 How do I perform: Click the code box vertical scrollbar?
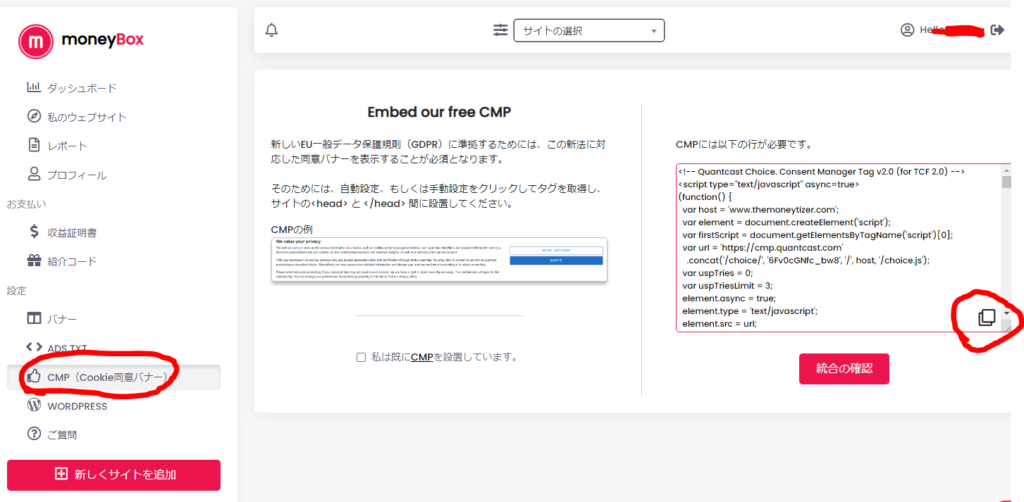click(x=1006, y=240)
